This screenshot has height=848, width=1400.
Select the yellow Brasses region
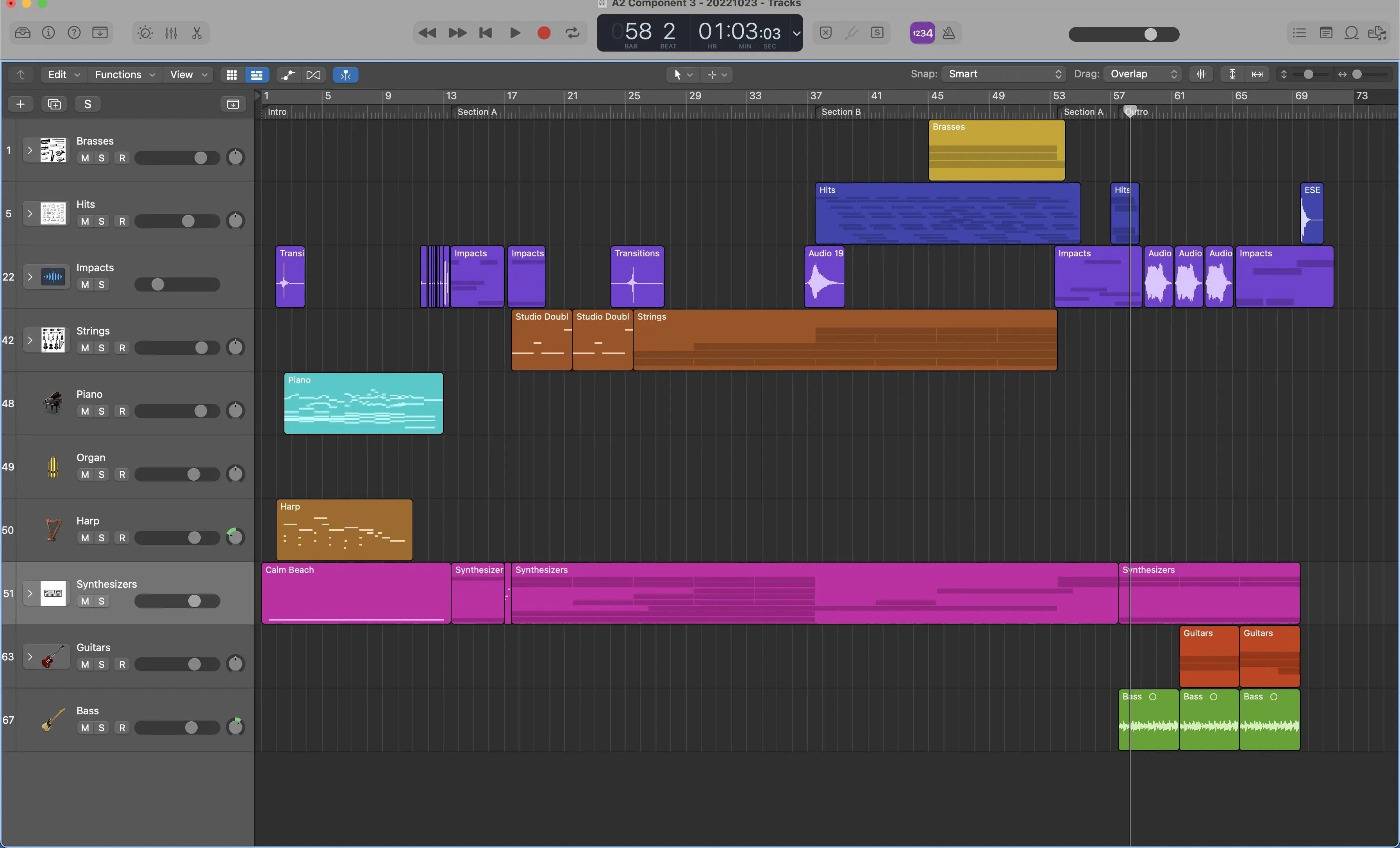pyautogui.click(x=996, y=150)
